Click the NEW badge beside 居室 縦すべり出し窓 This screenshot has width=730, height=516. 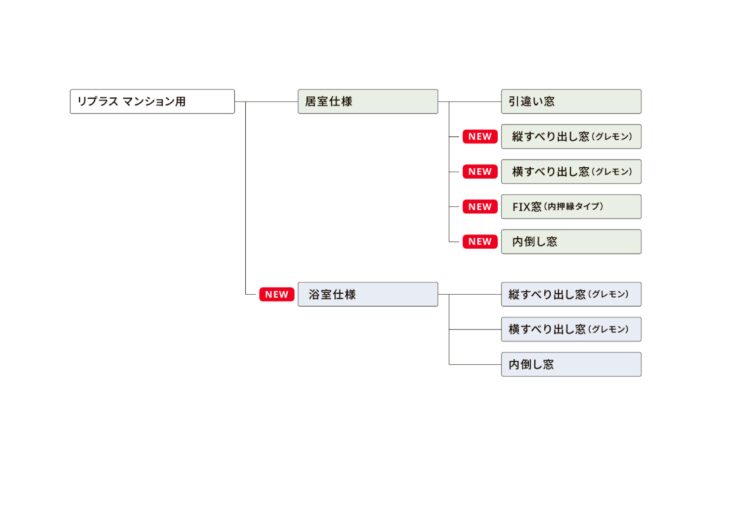(480, 136)
